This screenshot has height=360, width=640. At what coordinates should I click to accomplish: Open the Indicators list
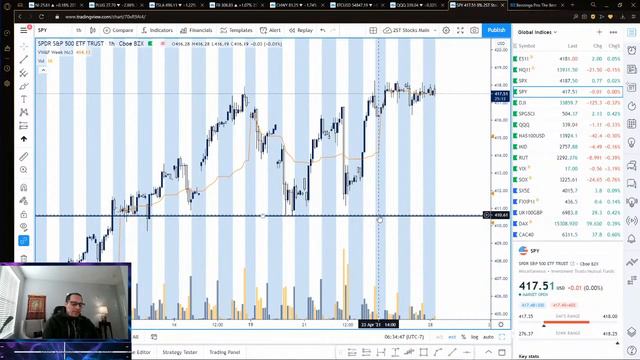pos(157,30)
